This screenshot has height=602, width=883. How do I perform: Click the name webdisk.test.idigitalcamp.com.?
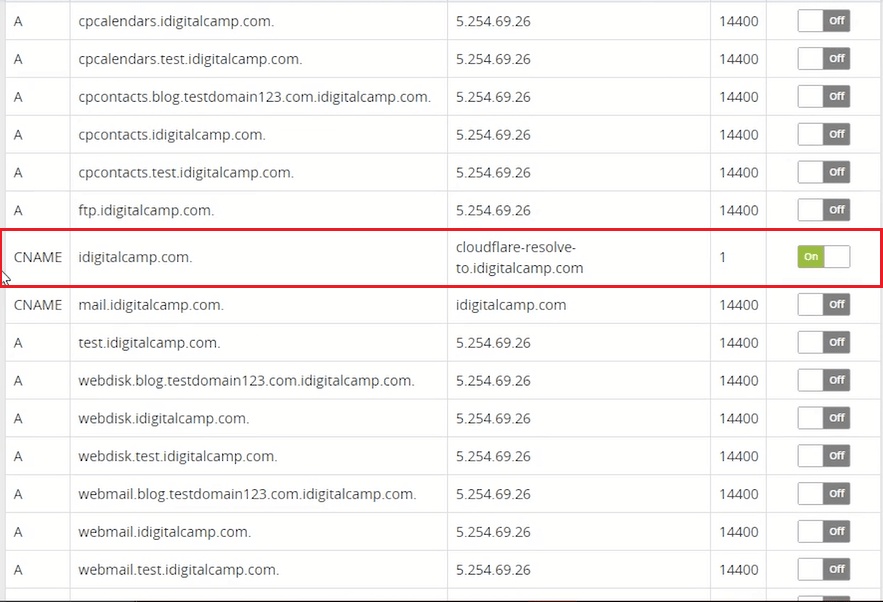click(x=178, y=456)
